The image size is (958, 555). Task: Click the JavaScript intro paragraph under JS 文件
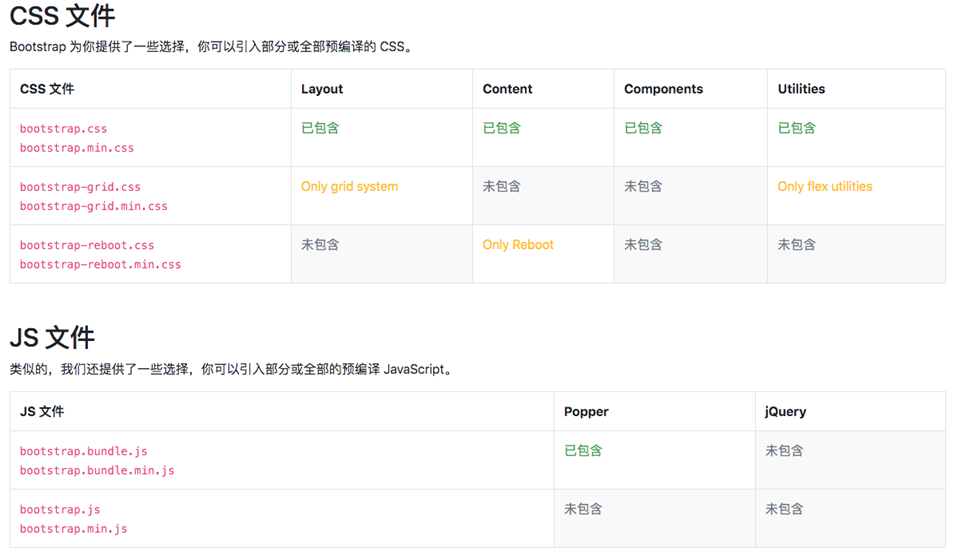pyautogui.click(x=232, y=369)
